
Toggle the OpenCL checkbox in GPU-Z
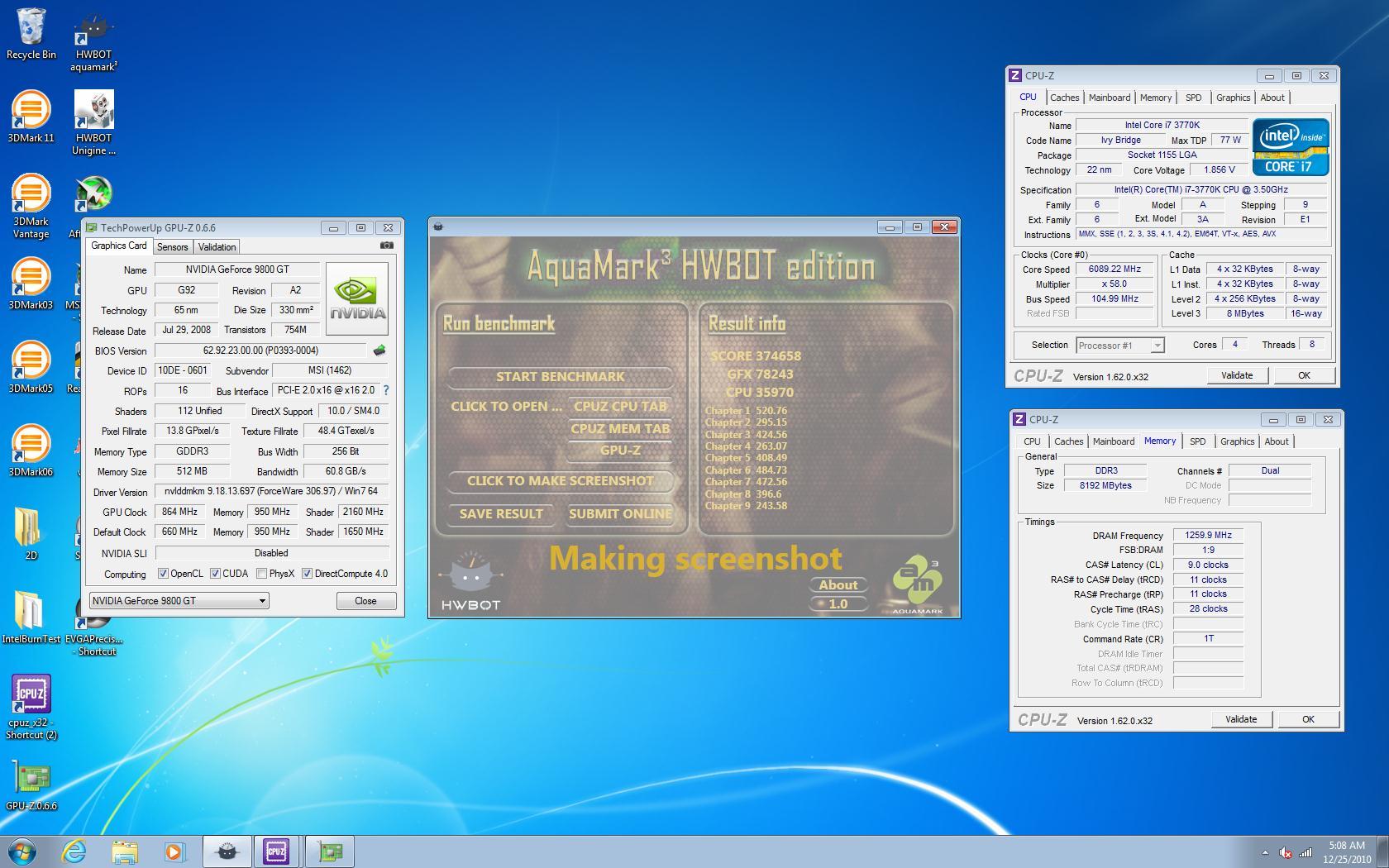(163, 574)
